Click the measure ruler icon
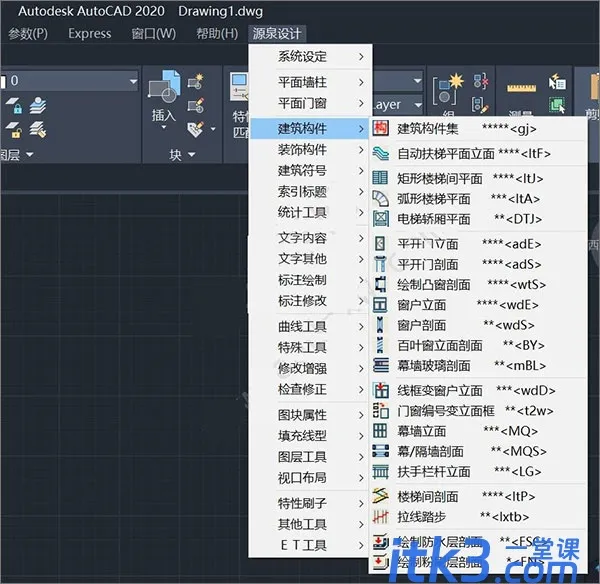600x584 pixels. pos(521,88)
